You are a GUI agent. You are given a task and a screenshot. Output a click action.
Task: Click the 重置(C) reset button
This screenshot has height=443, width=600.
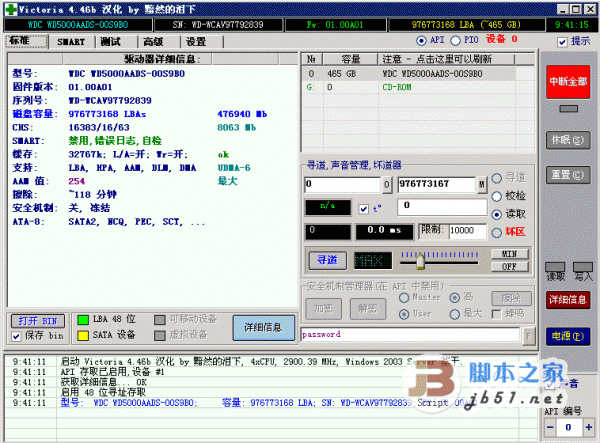point(568,175)
